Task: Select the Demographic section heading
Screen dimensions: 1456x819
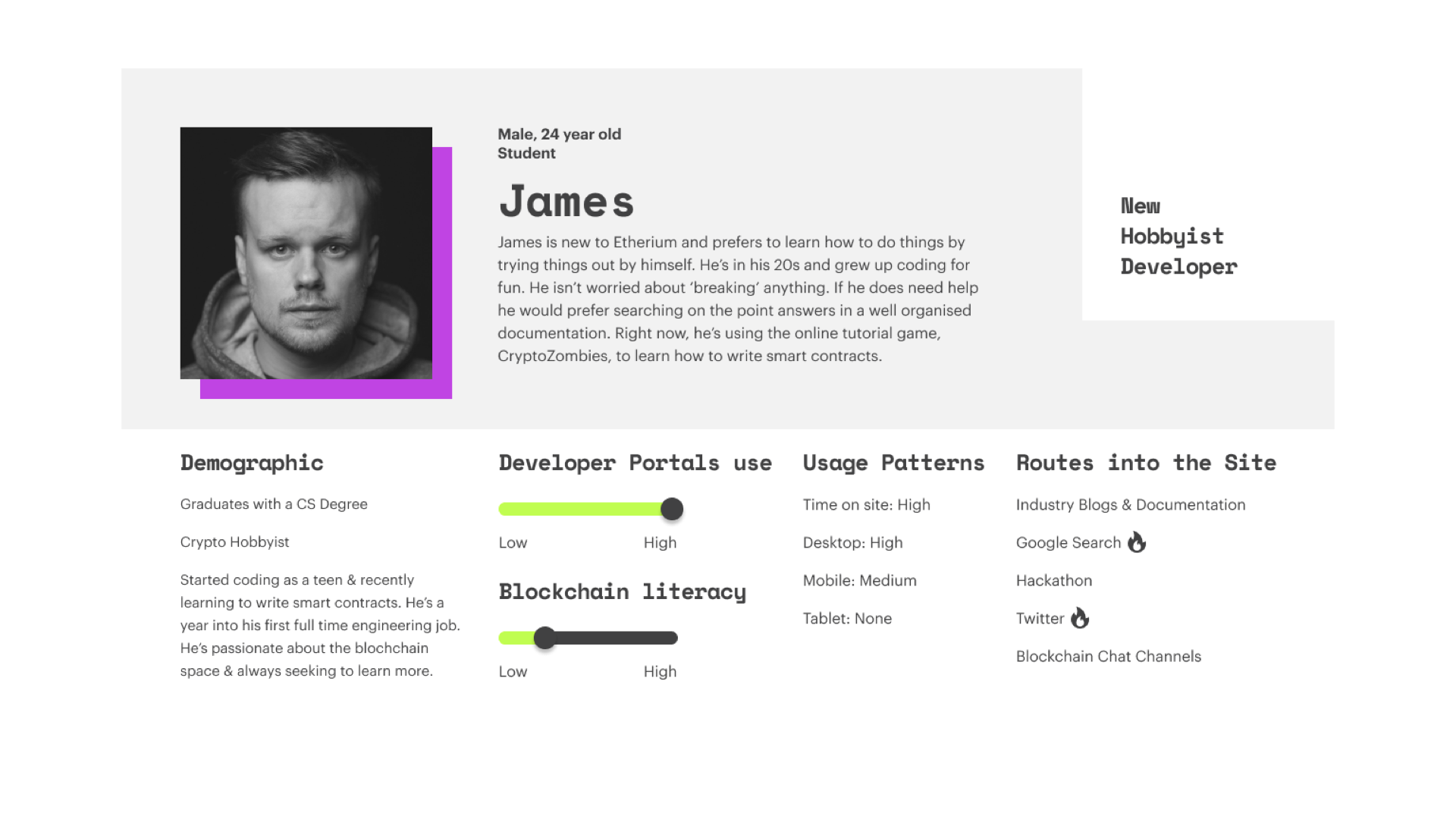Action: [x=252, y=463]
